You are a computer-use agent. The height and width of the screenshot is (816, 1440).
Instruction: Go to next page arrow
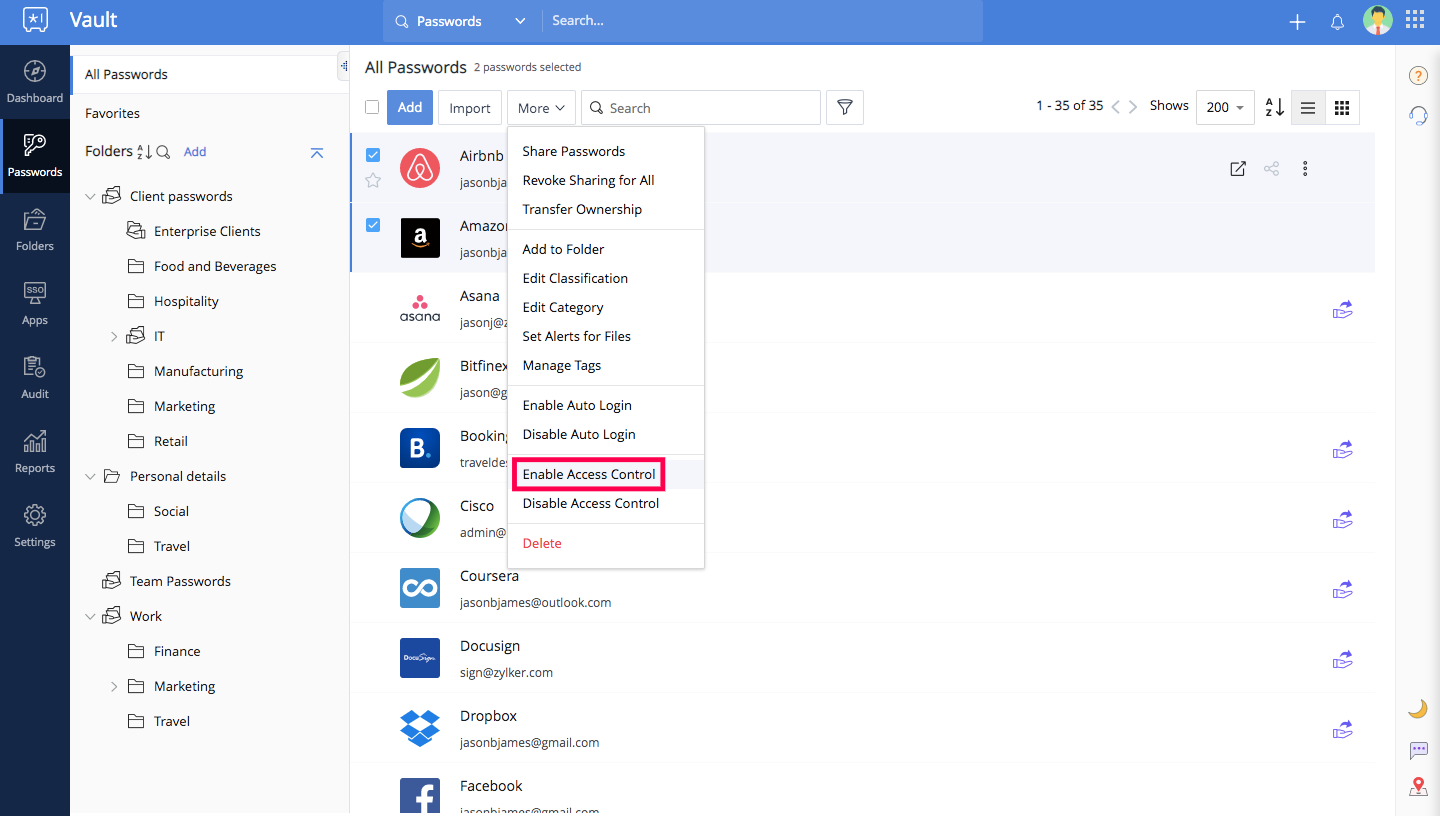tap(1133, 107)
